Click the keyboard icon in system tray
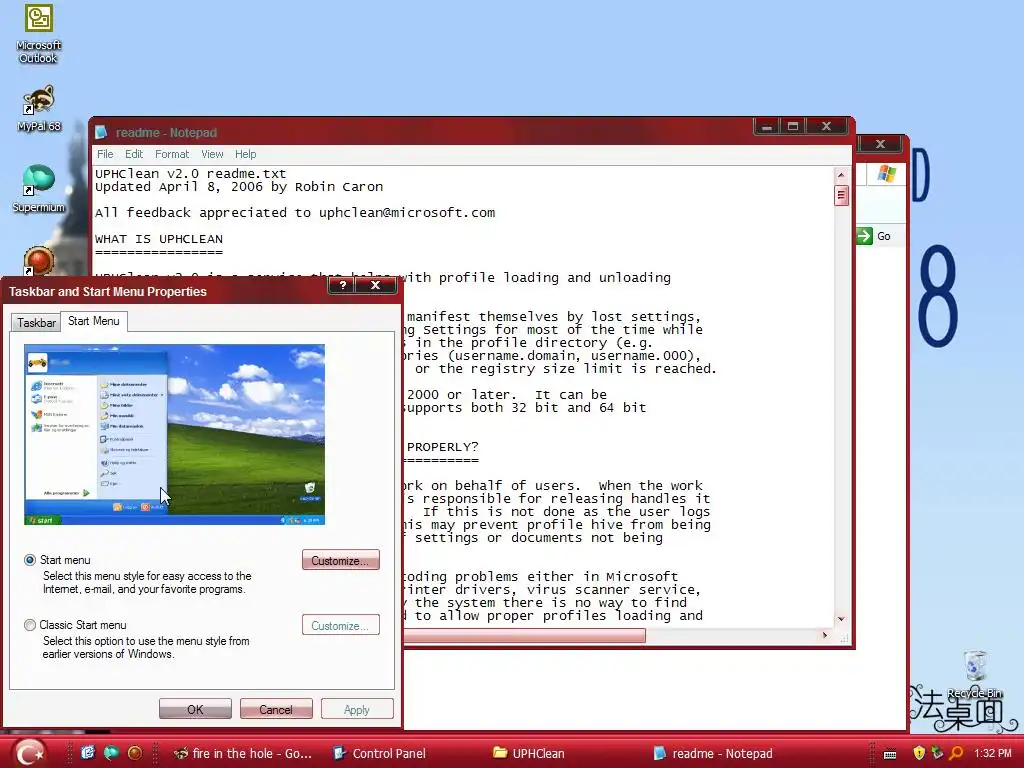 (x=890, y=754)
